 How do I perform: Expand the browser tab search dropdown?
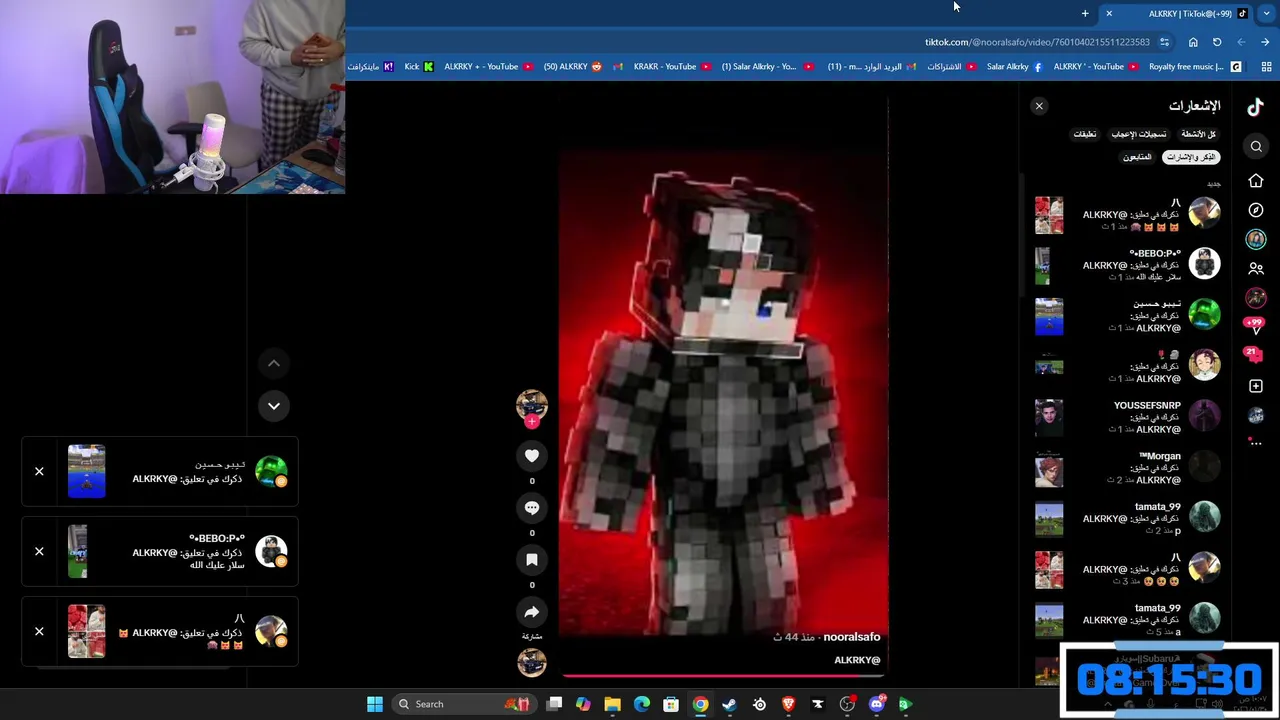coord(1267,14)
